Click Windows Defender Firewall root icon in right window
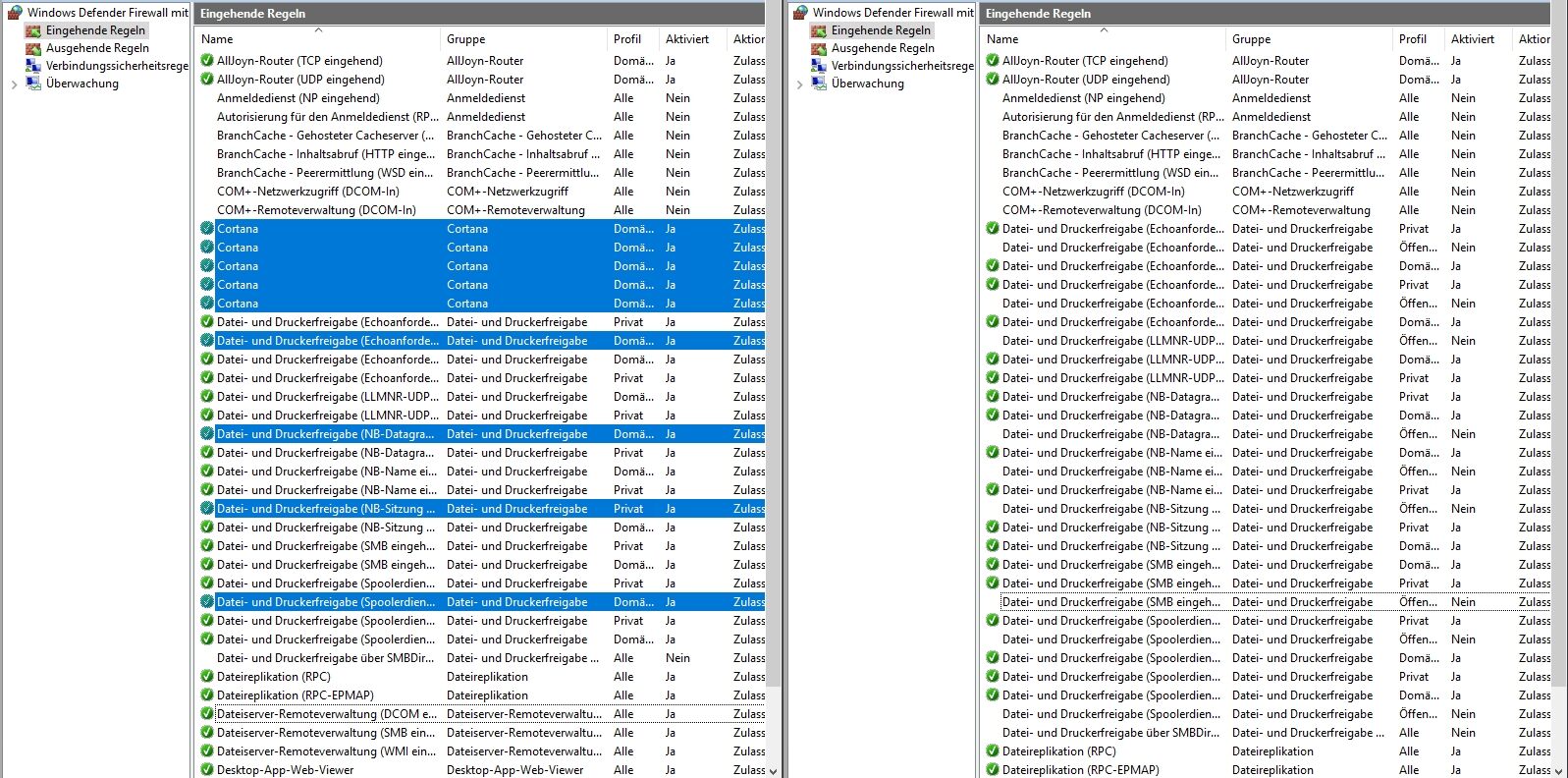Image resolution: width=1568 pixels, height=778 pixels. (x=800, y=13)
